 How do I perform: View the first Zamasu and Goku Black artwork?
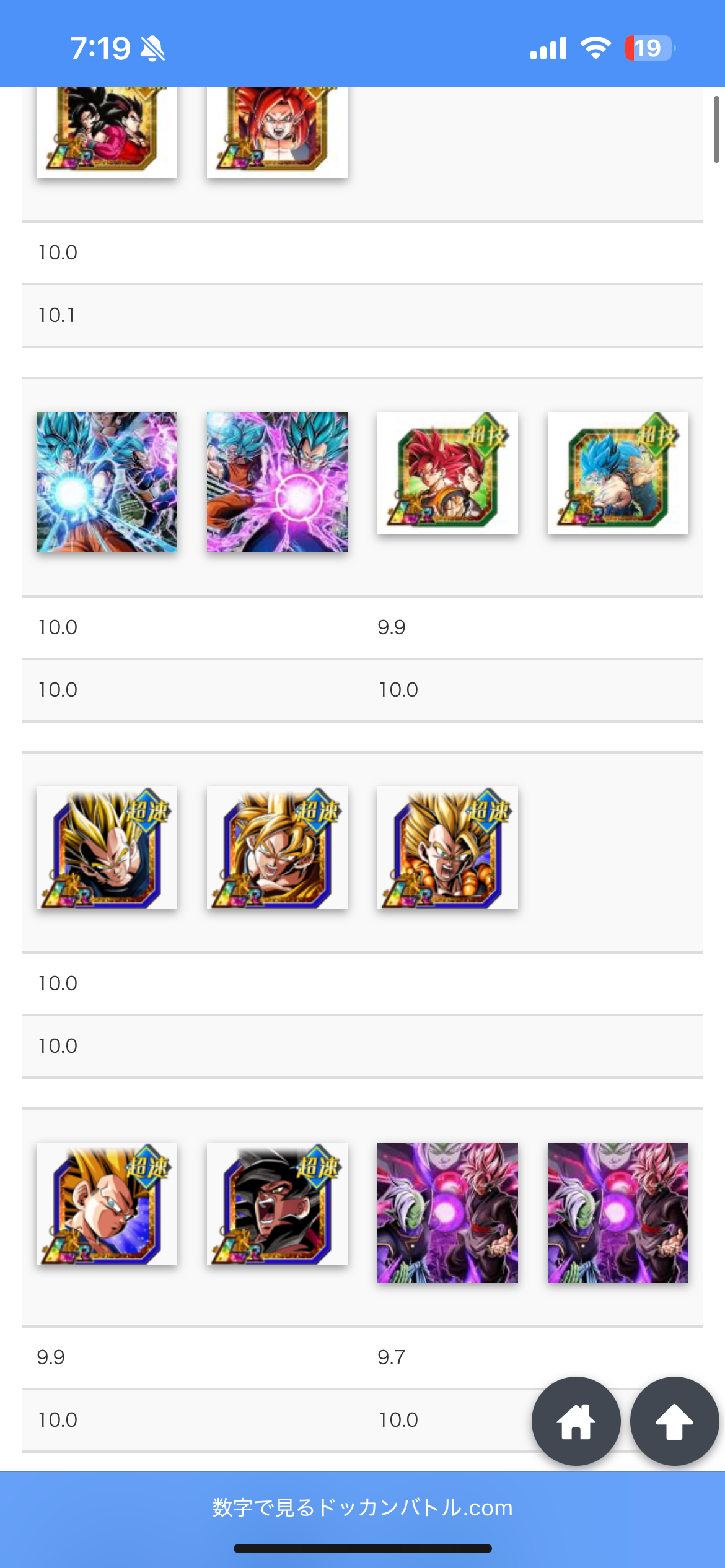click(x=447, y=1213)
